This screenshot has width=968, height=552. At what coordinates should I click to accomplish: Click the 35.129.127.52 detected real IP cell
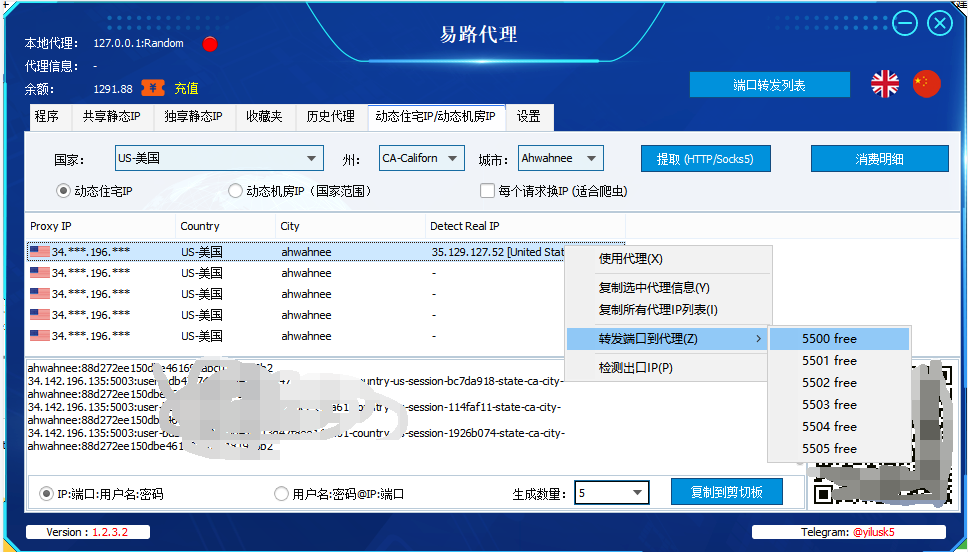pyautogui.click(x=498, y=252)
